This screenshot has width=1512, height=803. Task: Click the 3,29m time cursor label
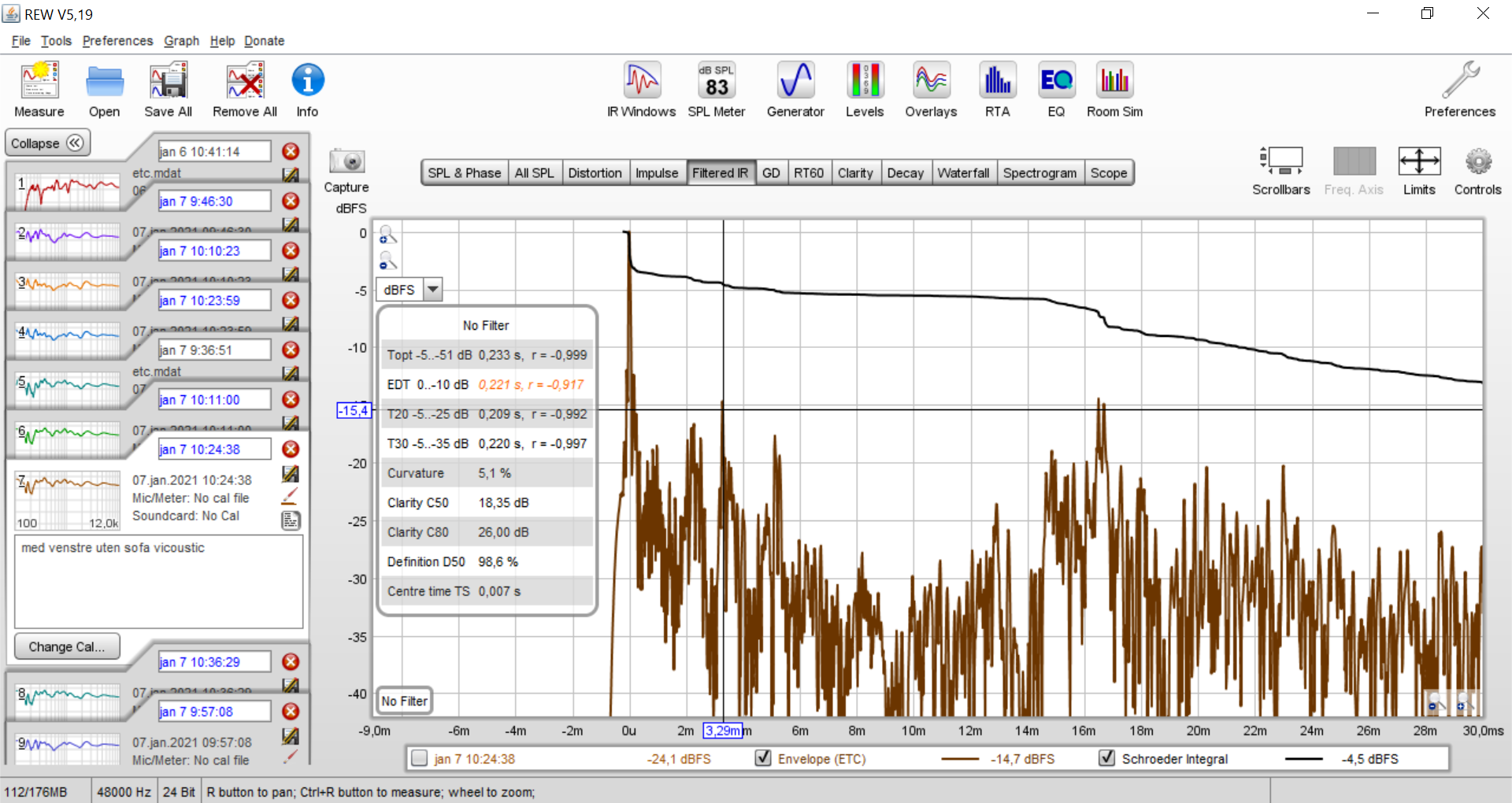[x=722, y=731]
